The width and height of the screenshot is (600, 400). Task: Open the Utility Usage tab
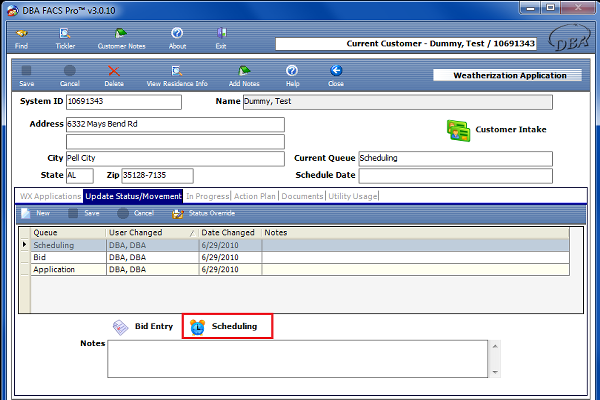point(352,196)
